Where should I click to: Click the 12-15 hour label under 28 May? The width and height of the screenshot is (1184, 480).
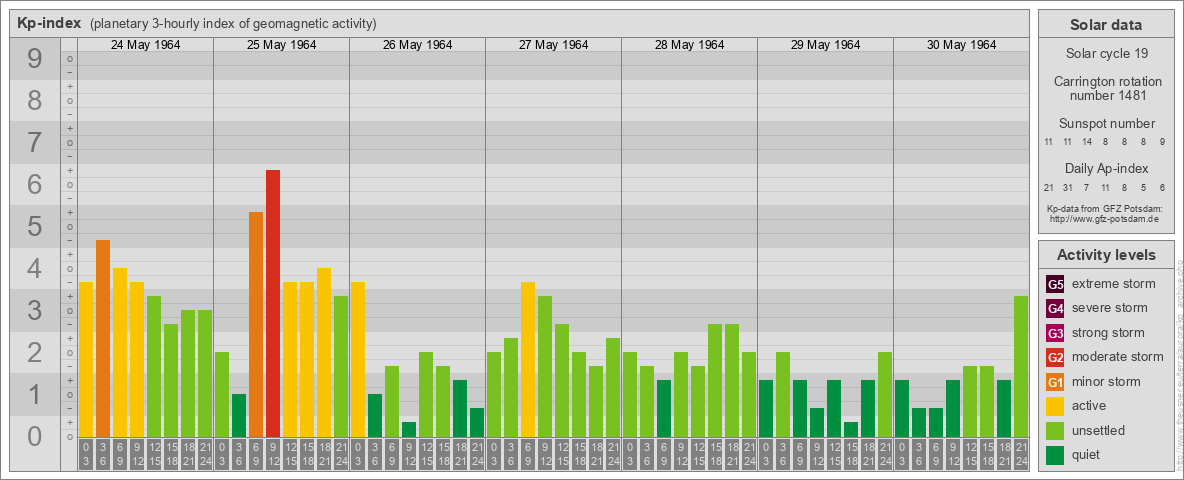point(698,455)
